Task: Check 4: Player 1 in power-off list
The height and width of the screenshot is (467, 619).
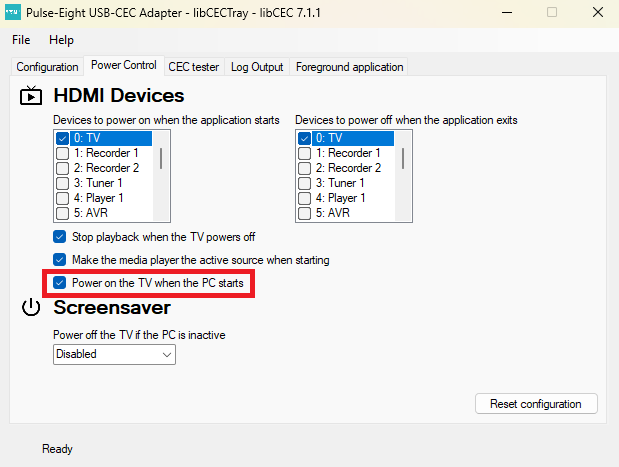Action: (x=304, y=198)
